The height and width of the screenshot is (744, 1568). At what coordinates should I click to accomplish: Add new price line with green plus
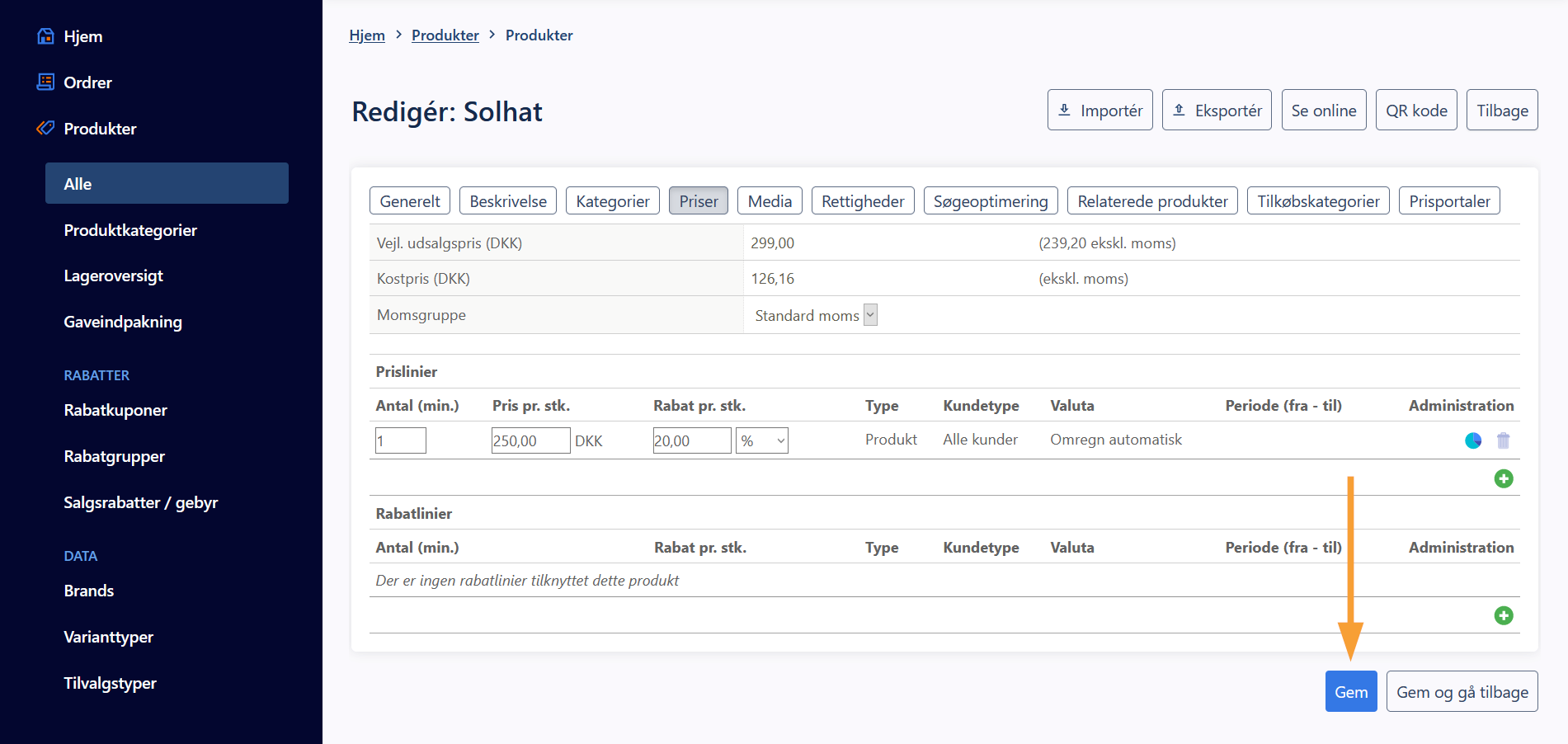click(1503, 478)
